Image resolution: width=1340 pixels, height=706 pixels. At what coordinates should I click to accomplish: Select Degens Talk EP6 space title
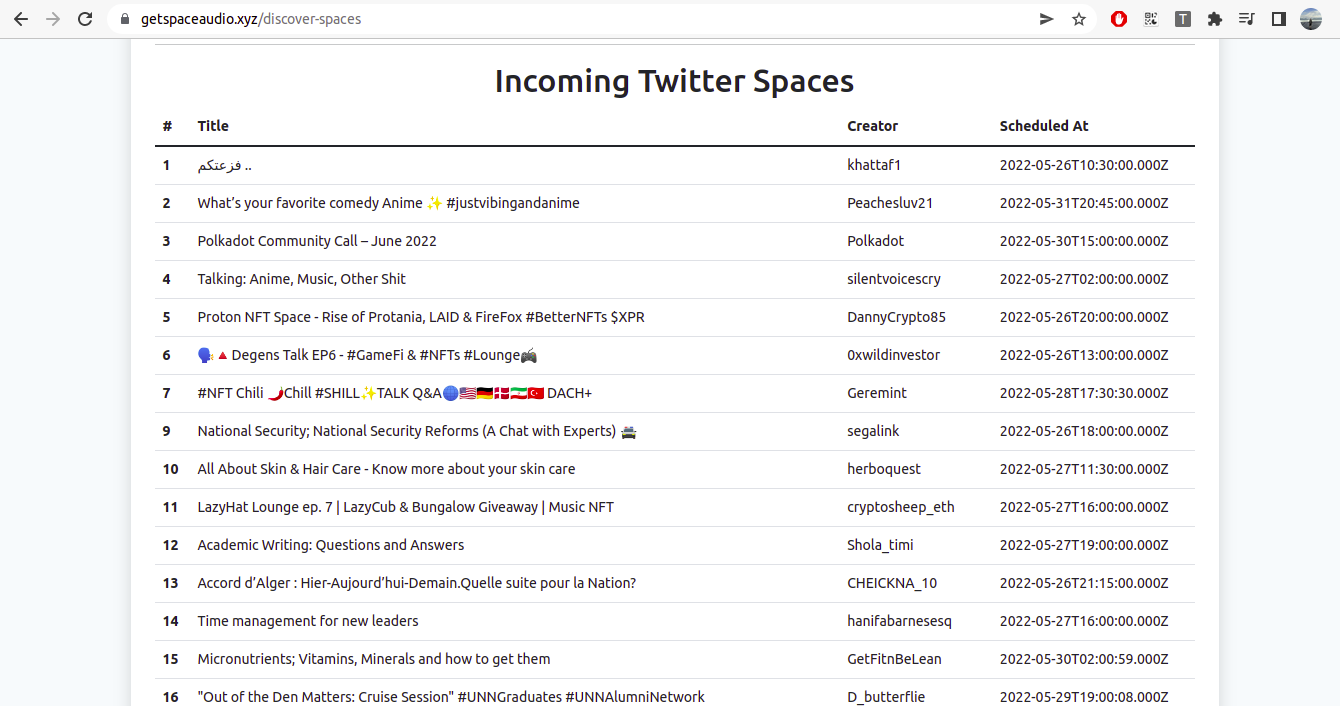367,355
